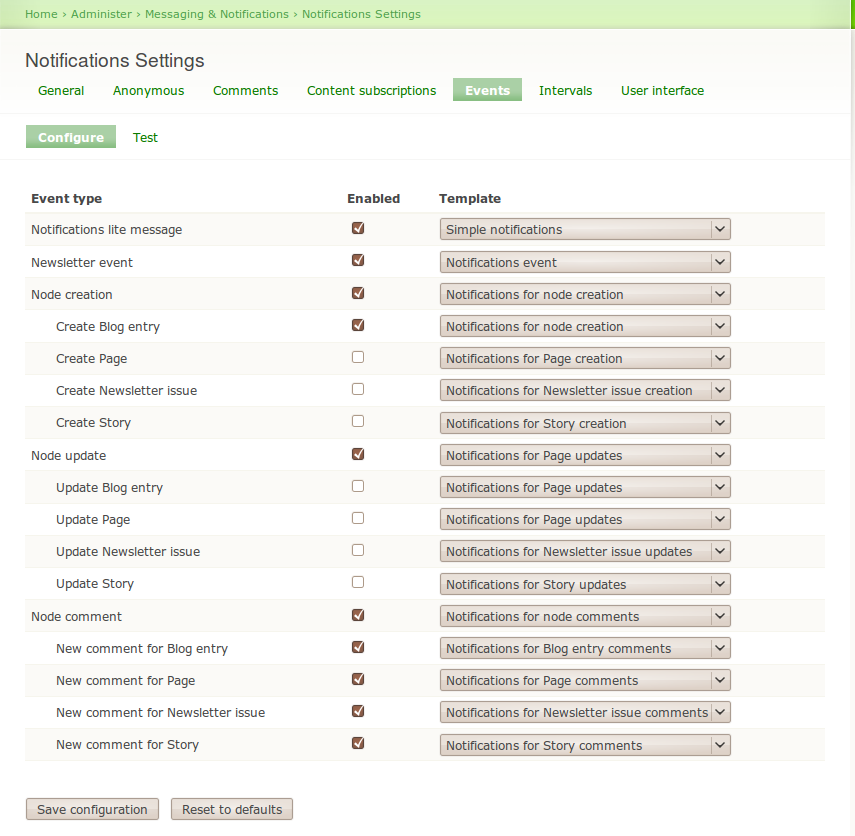Switch to the User interface tab
Image resolution: width=855 pixels, height=836 pixels.
(x=661, y=90)
